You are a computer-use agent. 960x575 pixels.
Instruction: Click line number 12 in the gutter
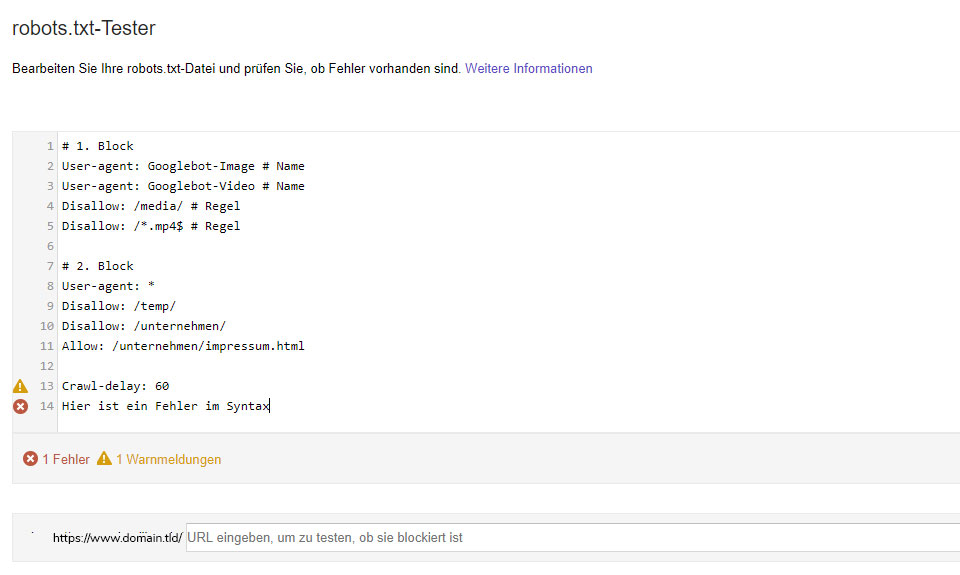tap(47, 366)
